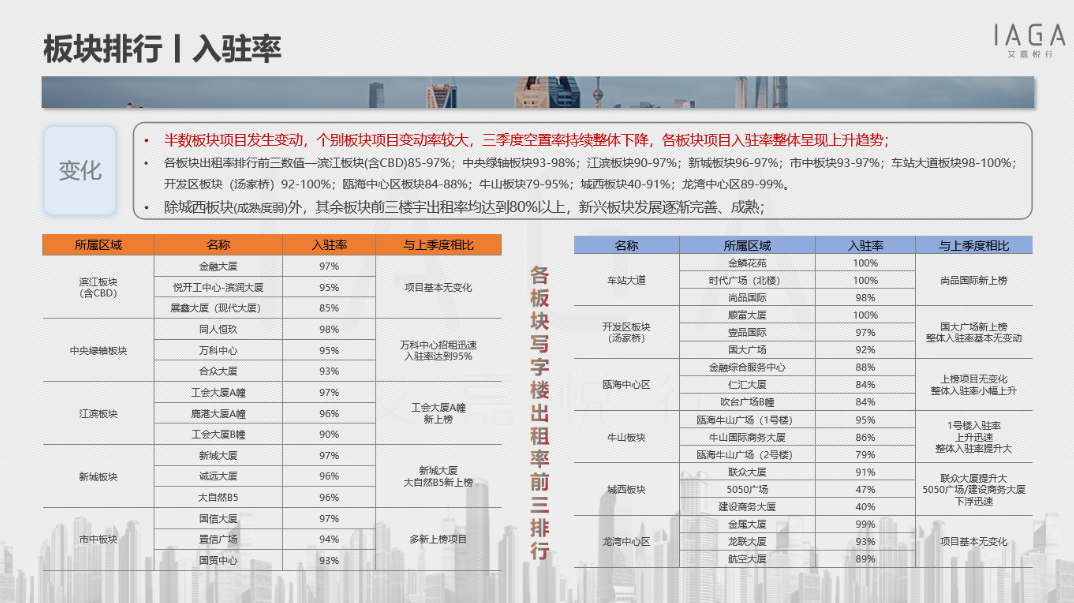1074x603 pixels.
Task: Click the 47% occupancy value
Action: click(x=865, y=489)
